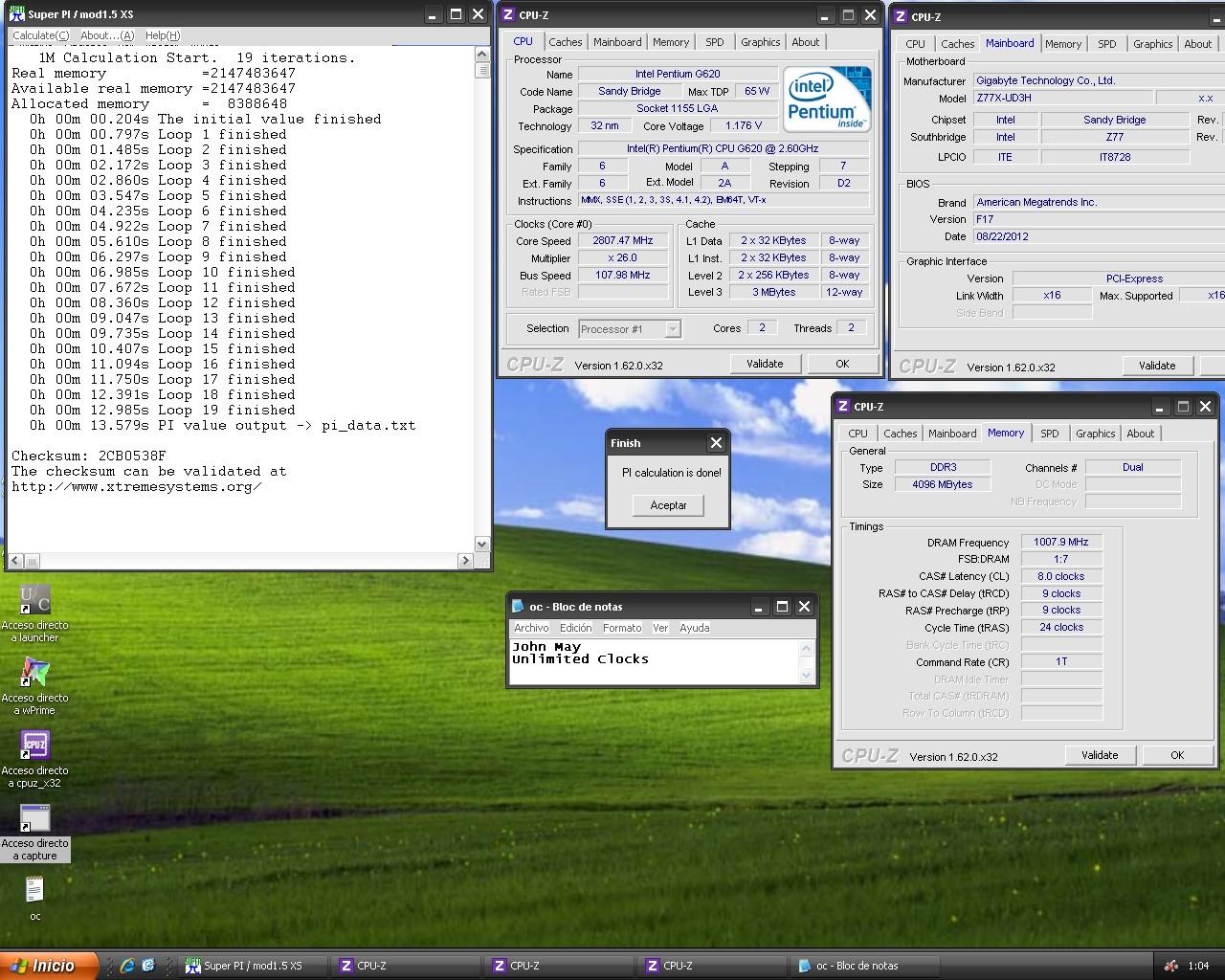Open Formato menu in Bloc de notas
The width and height of the screenshot is (1225, 980).
622,628
